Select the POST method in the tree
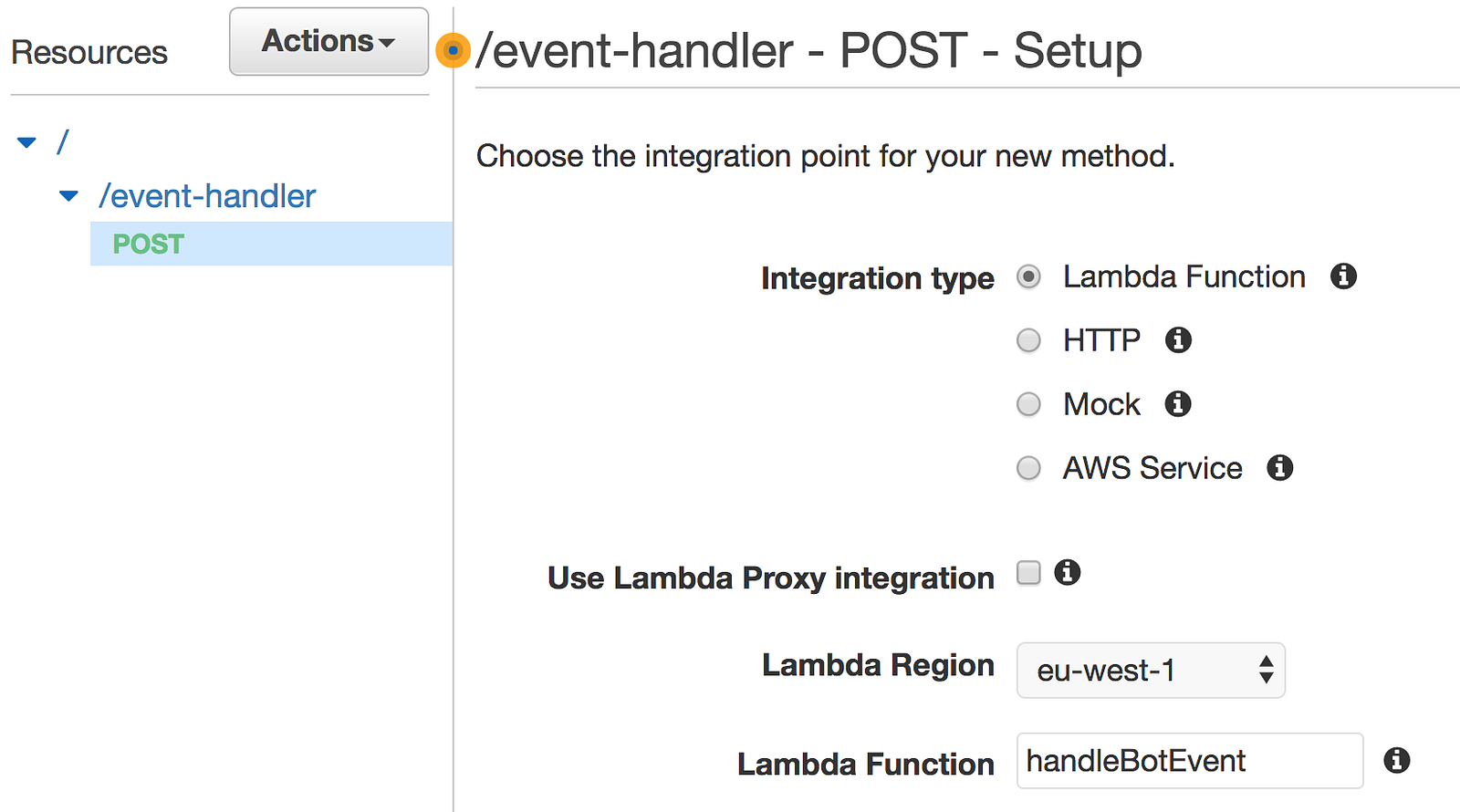The width and height of the screenshot is (1460, 812). [149, 245]
